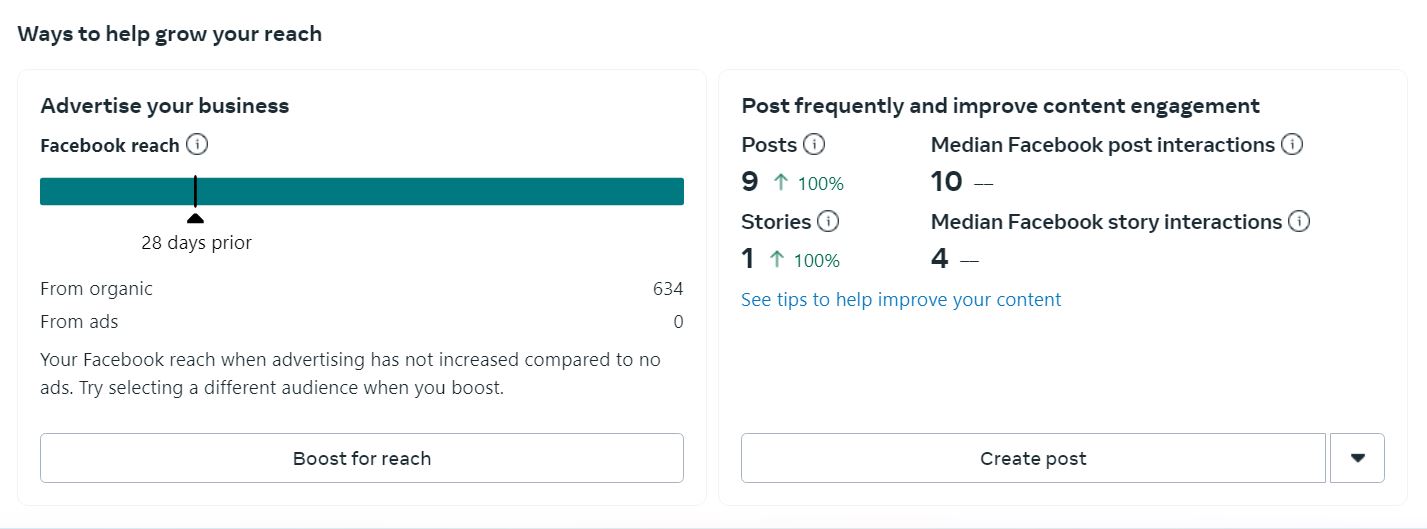This screenshot has height=529, width=1427.
Task: Click the Create post button
Action: pos(1032,458)
